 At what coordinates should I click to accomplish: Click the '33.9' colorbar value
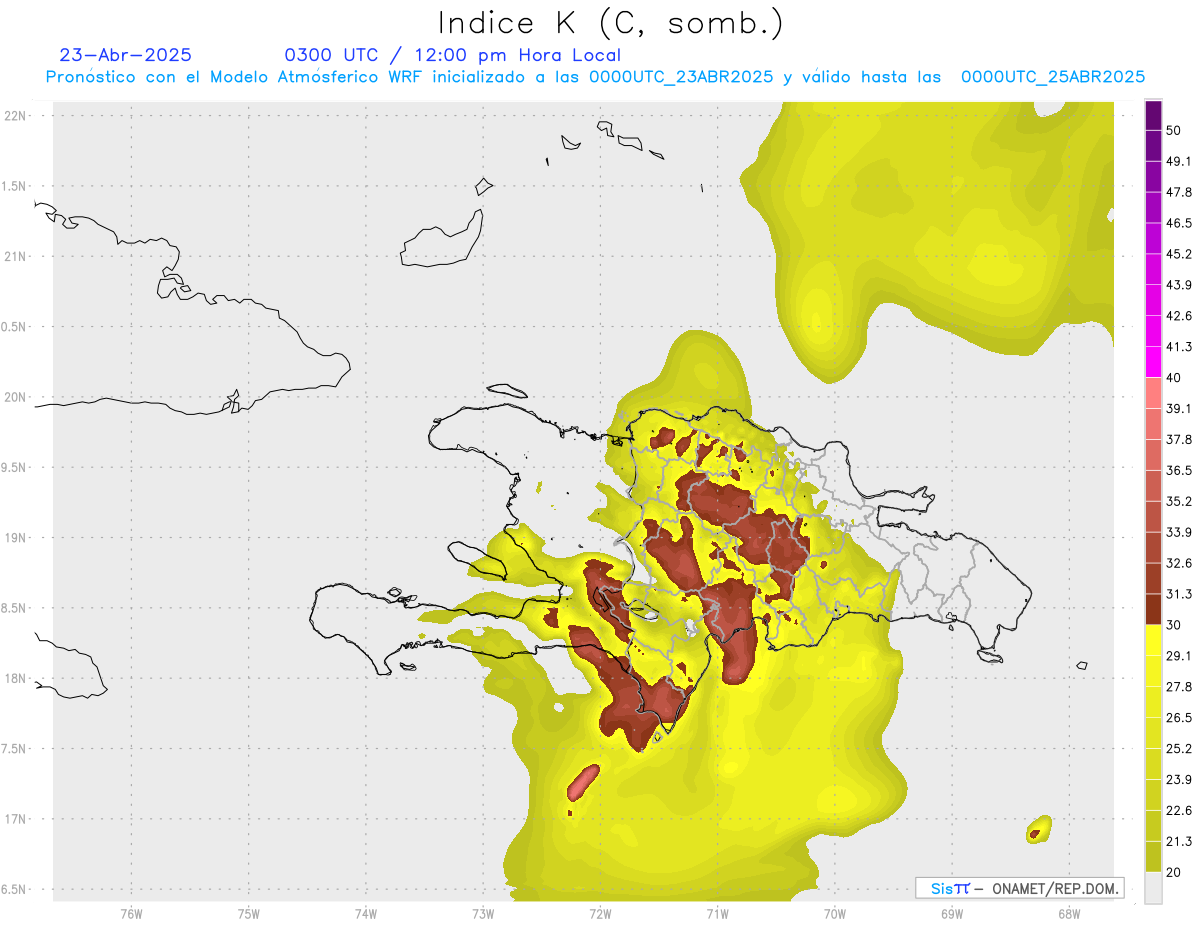point(1179,532)
